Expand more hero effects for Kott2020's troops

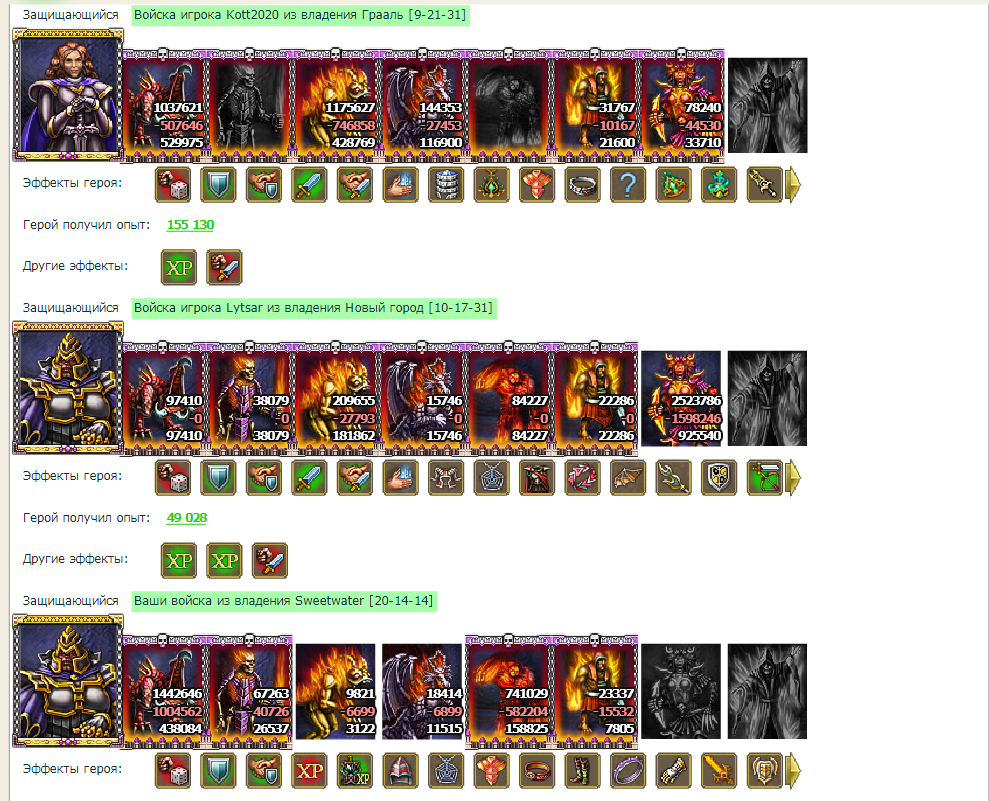tap(793, 185)
